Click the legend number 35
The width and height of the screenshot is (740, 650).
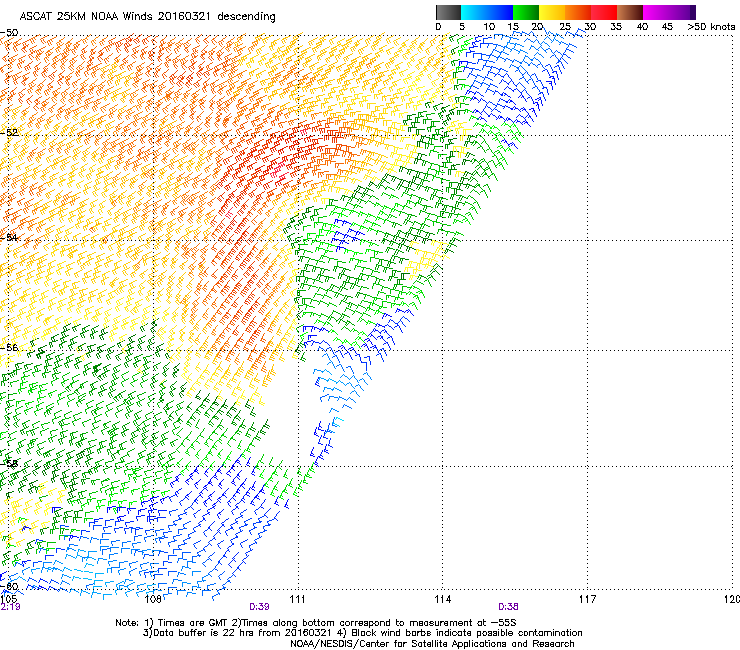616,27
